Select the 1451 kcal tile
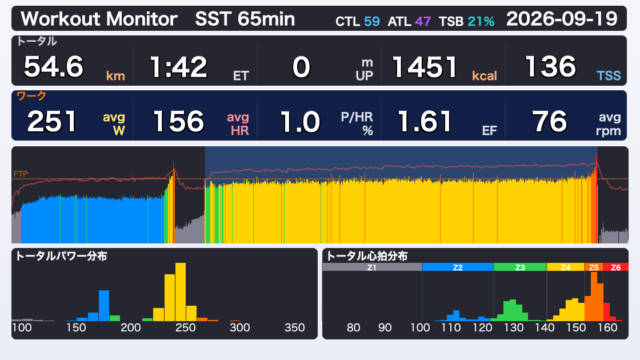Screen dimensions: 640x360 point(444,66)
